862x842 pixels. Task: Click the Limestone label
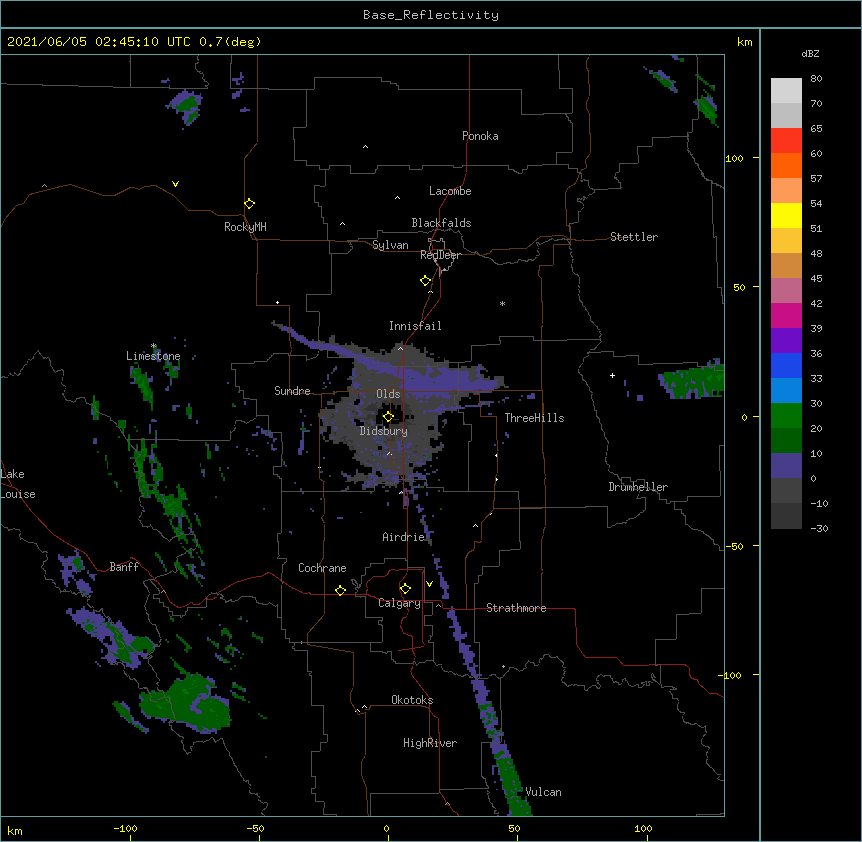click(x=153, y=356)
